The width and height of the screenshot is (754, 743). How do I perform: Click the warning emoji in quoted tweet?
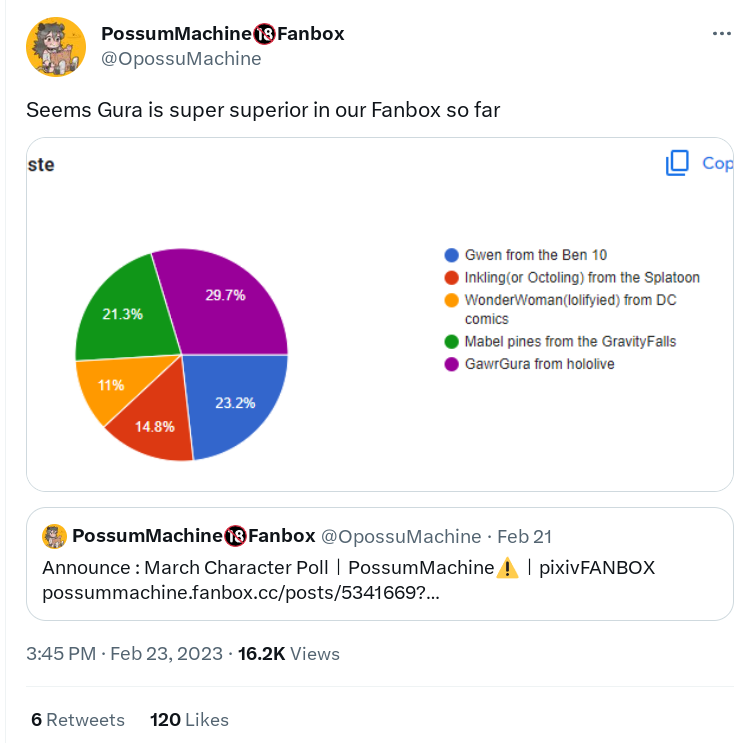click(507, 568)
